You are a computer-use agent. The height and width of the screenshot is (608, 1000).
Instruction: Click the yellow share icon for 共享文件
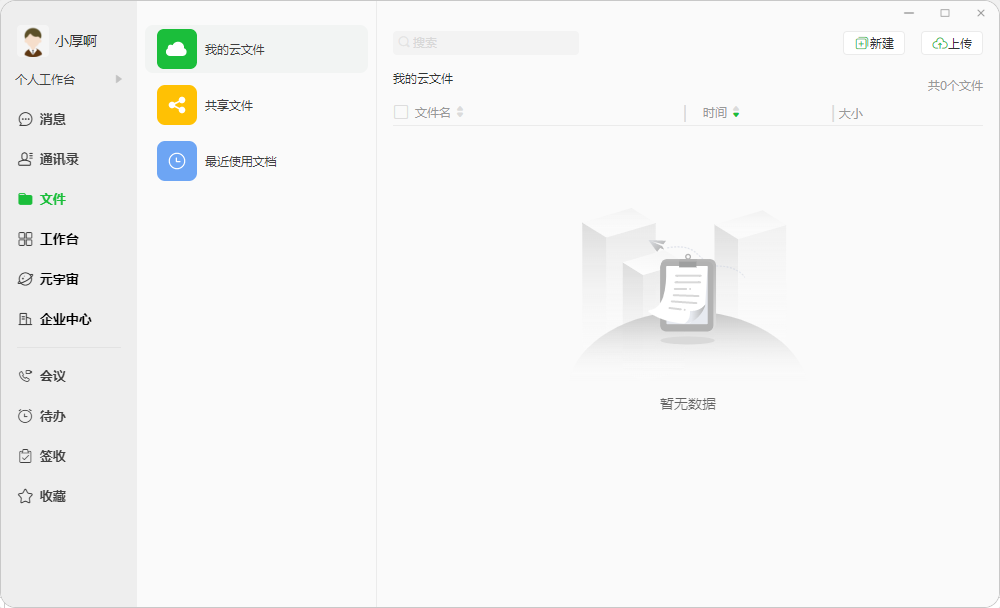click(177, 105)
